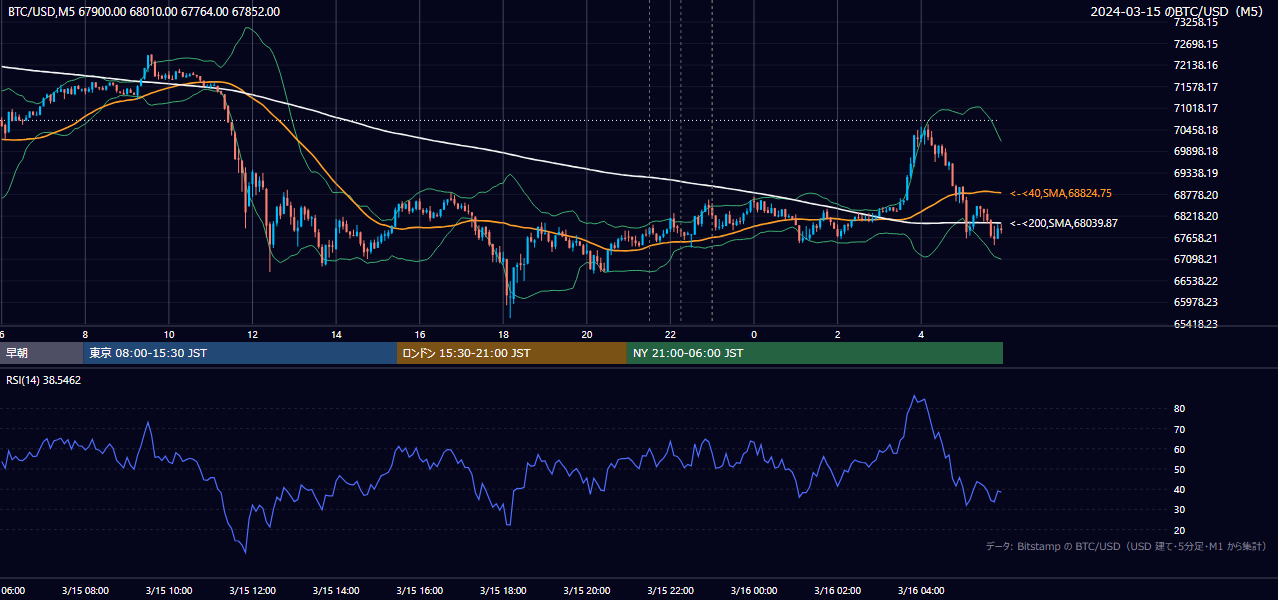This screenshot has height=600, width=1278.
Task: Click the 3/16 04:00 date axis label
Action: point(921,590)
